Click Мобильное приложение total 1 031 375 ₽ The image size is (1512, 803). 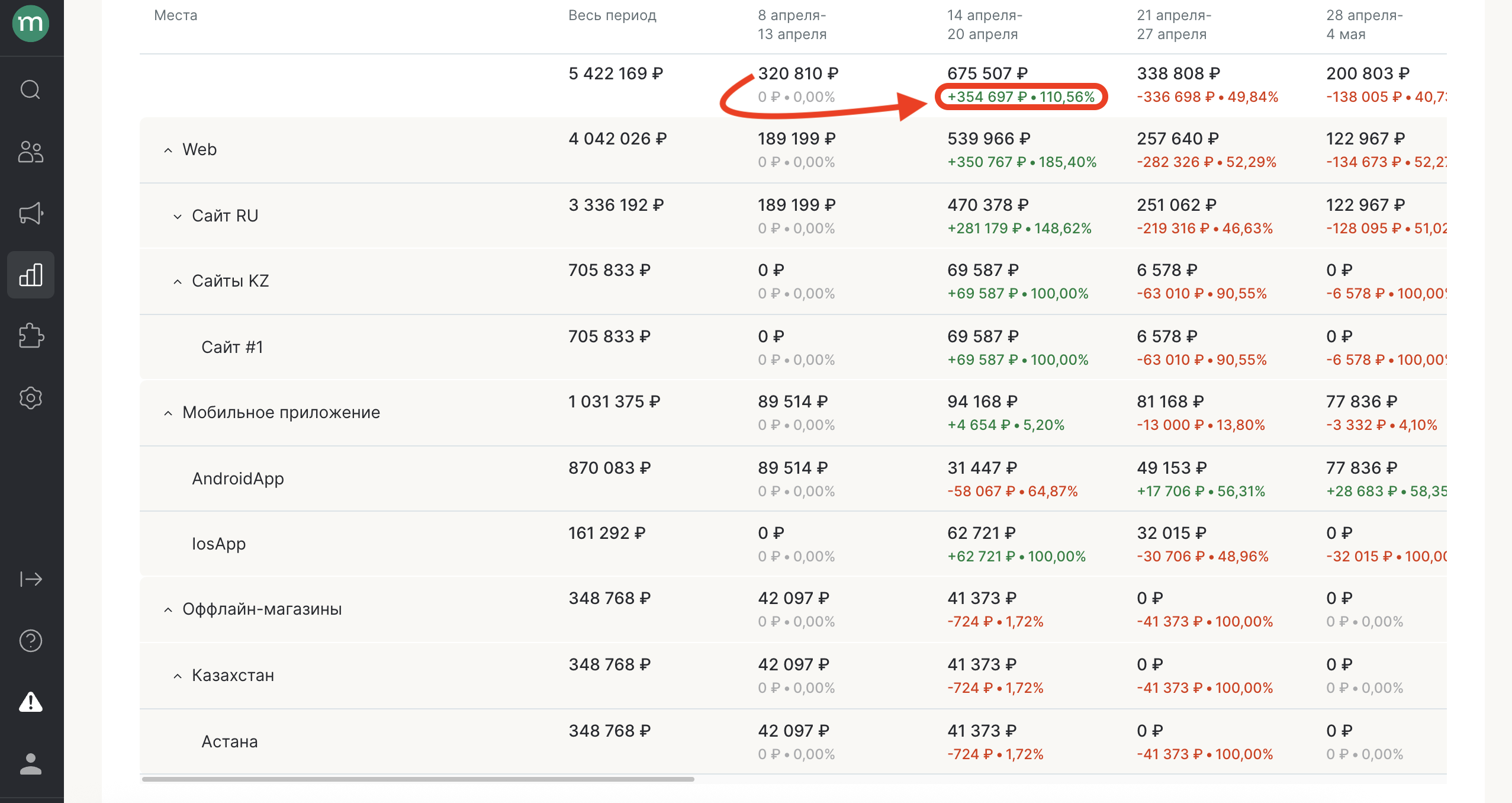(614, 402)
